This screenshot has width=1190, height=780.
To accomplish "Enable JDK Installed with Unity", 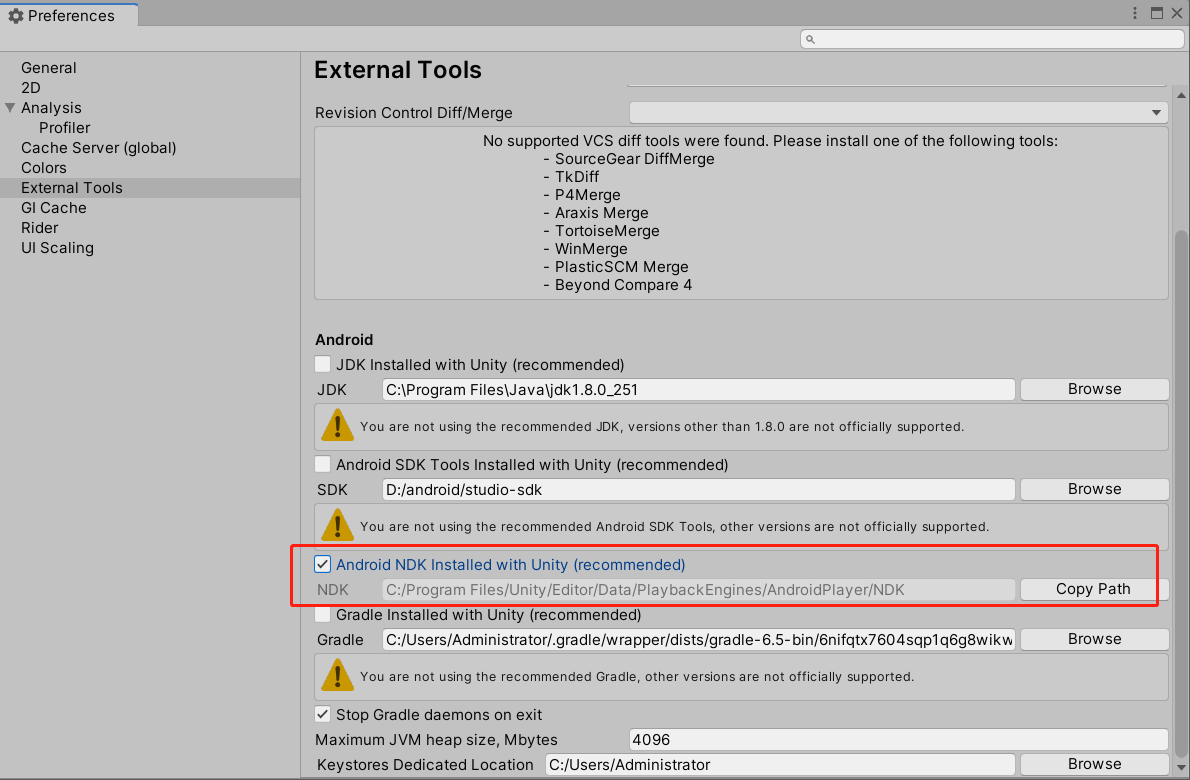I will [322, 364].
